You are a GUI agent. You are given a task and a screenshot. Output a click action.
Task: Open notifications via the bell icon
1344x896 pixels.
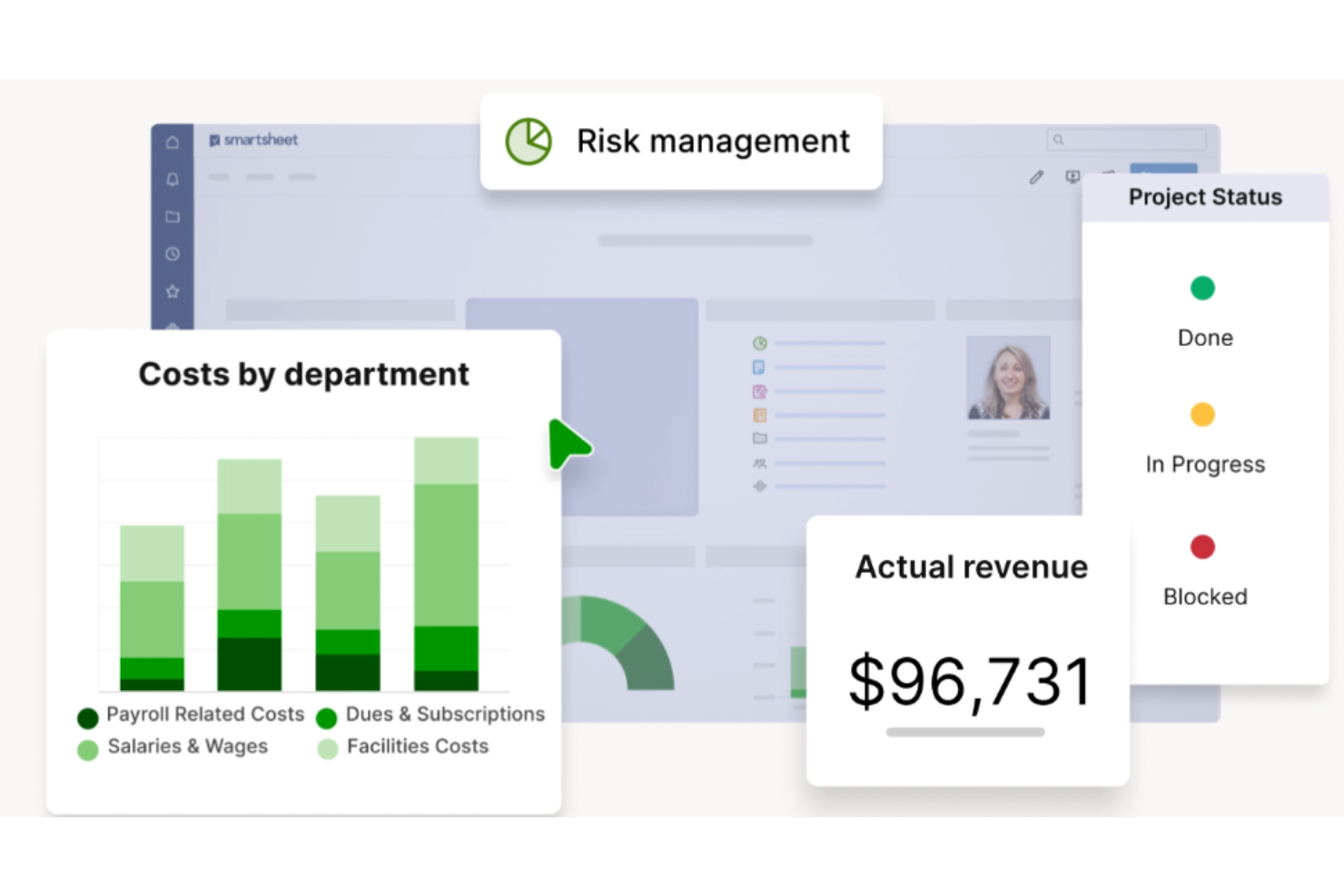tap(172, 180)
